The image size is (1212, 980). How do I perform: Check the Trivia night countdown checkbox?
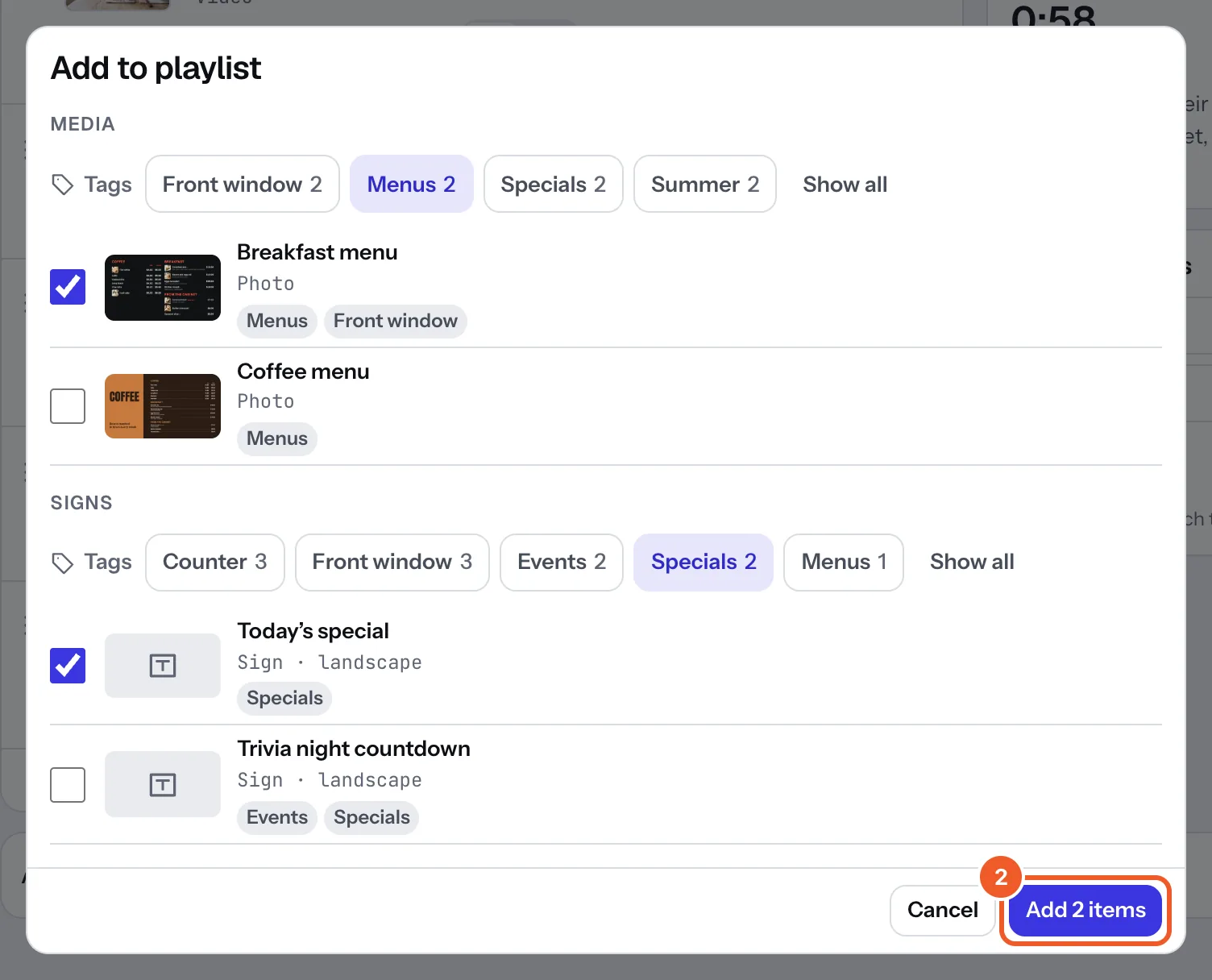click(x=68, y=785)
